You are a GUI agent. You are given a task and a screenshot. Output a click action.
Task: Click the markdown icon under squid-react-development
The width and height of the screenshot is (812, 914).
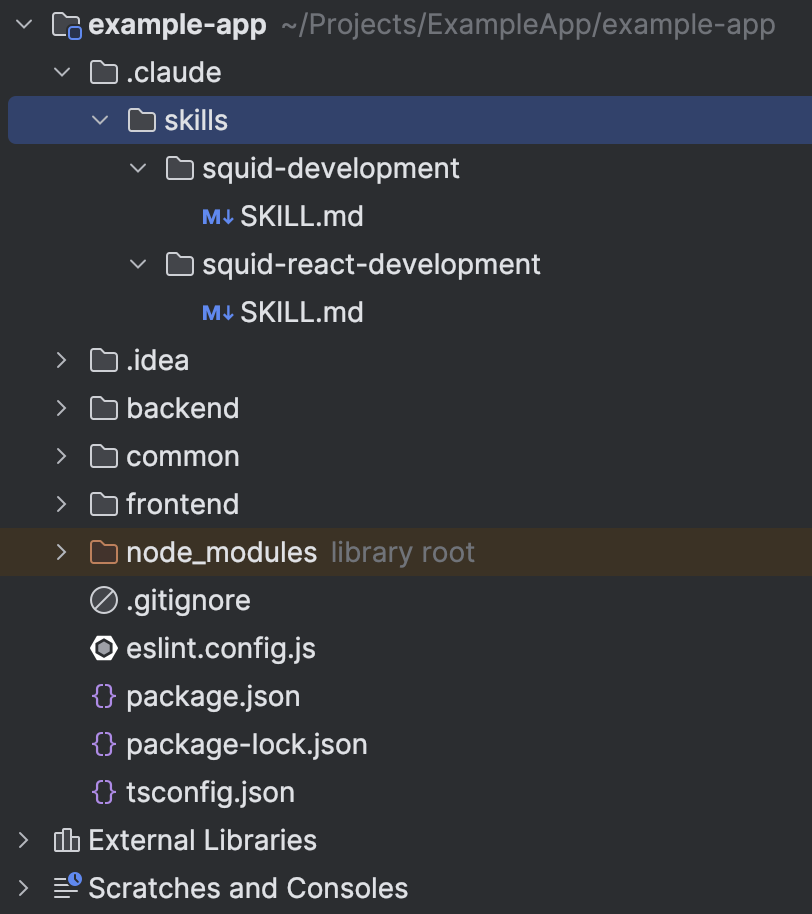tap(217, 313)
